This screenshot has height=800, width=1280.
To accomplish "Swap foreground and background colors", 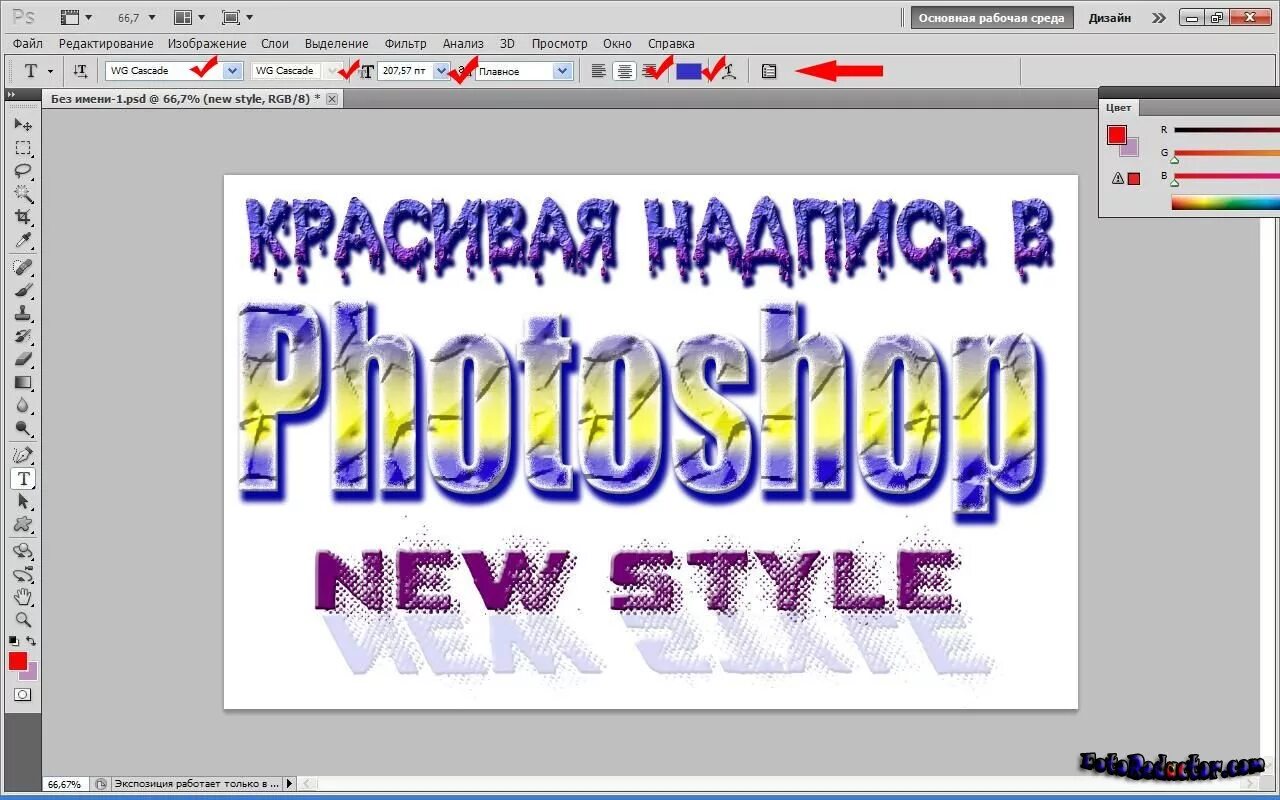I will [31, 640].
